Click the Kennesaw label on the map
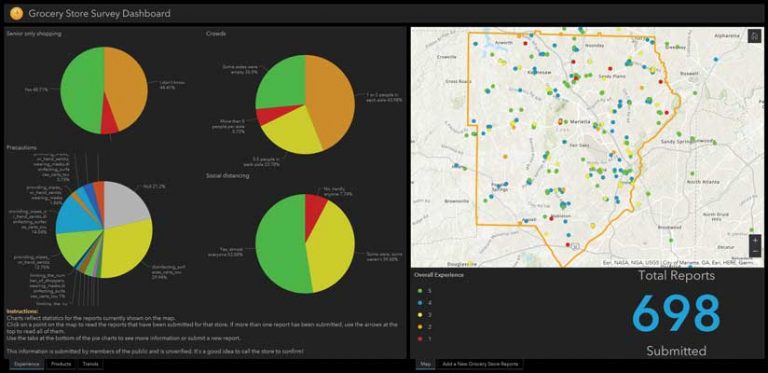 [538, 72]
